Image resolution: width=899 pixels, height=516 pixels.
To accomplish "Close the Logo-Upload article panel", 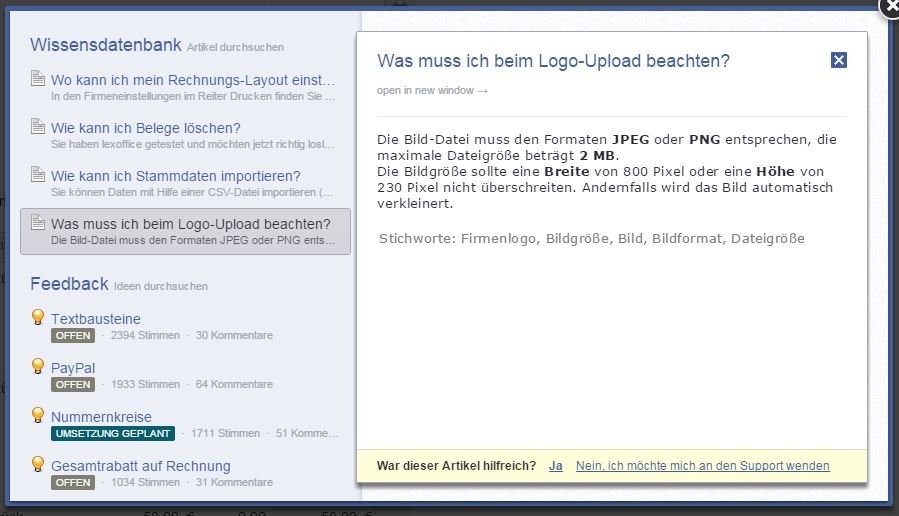I will [838, 60].
